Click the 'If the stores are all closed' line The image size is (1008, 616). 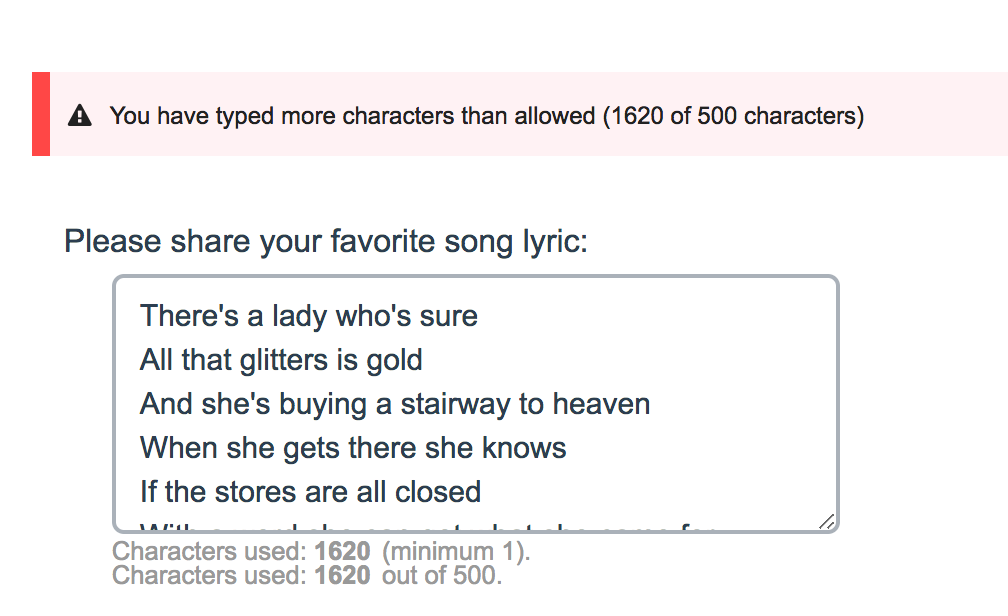click(310, 492)
